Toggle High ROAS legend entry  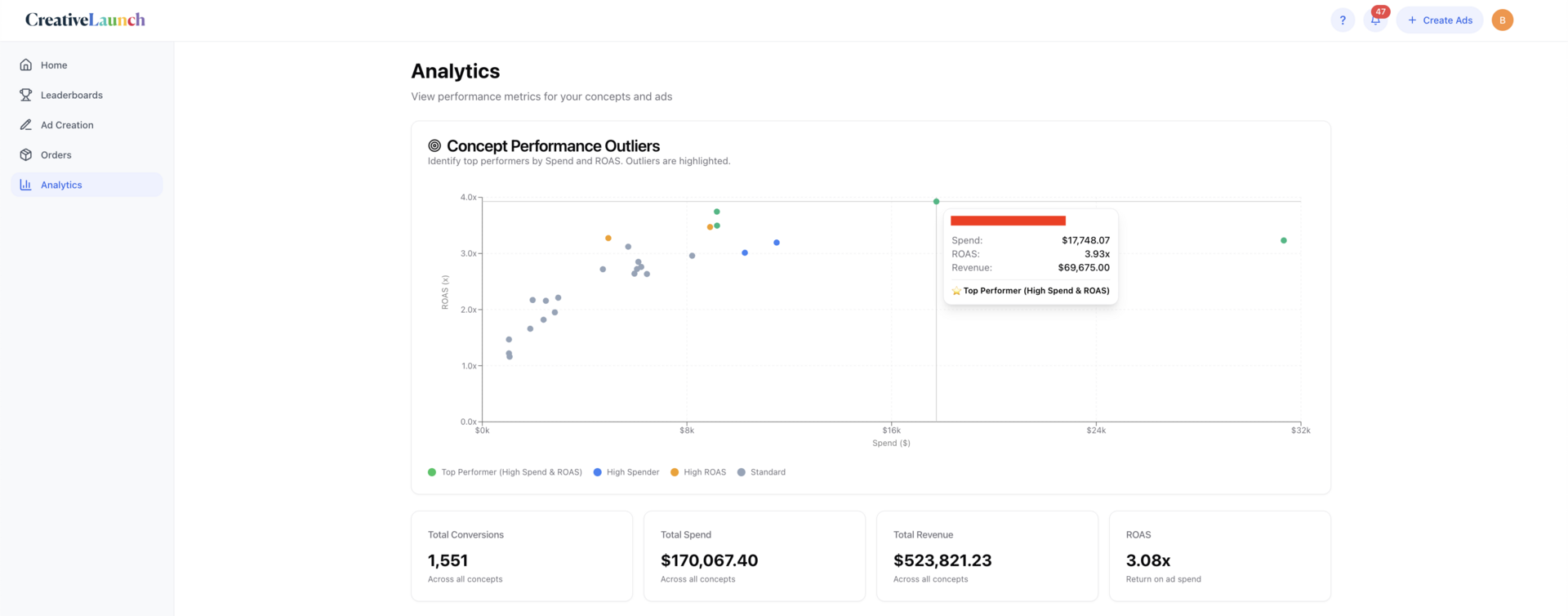point(698,472)
